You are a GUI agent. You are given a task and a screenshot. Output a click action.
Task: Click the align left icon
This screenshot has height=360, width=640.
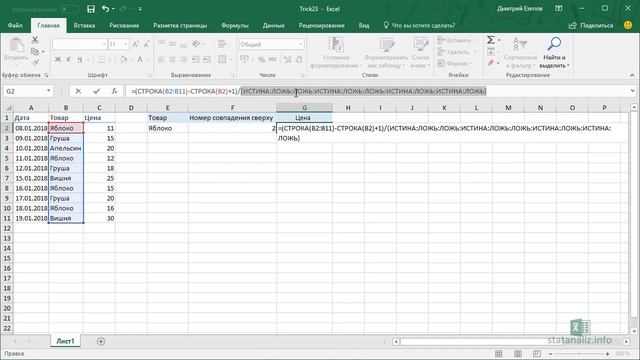tap(162, 60)
